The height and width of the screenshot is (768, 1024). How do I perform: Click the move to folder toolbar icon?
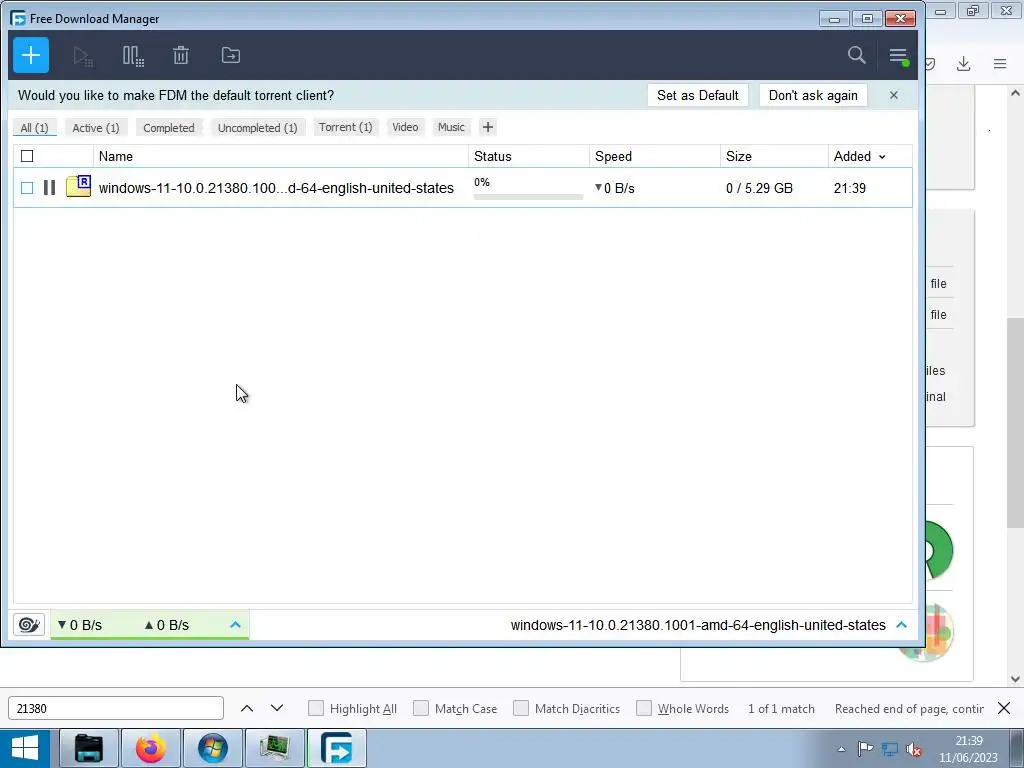231,56
